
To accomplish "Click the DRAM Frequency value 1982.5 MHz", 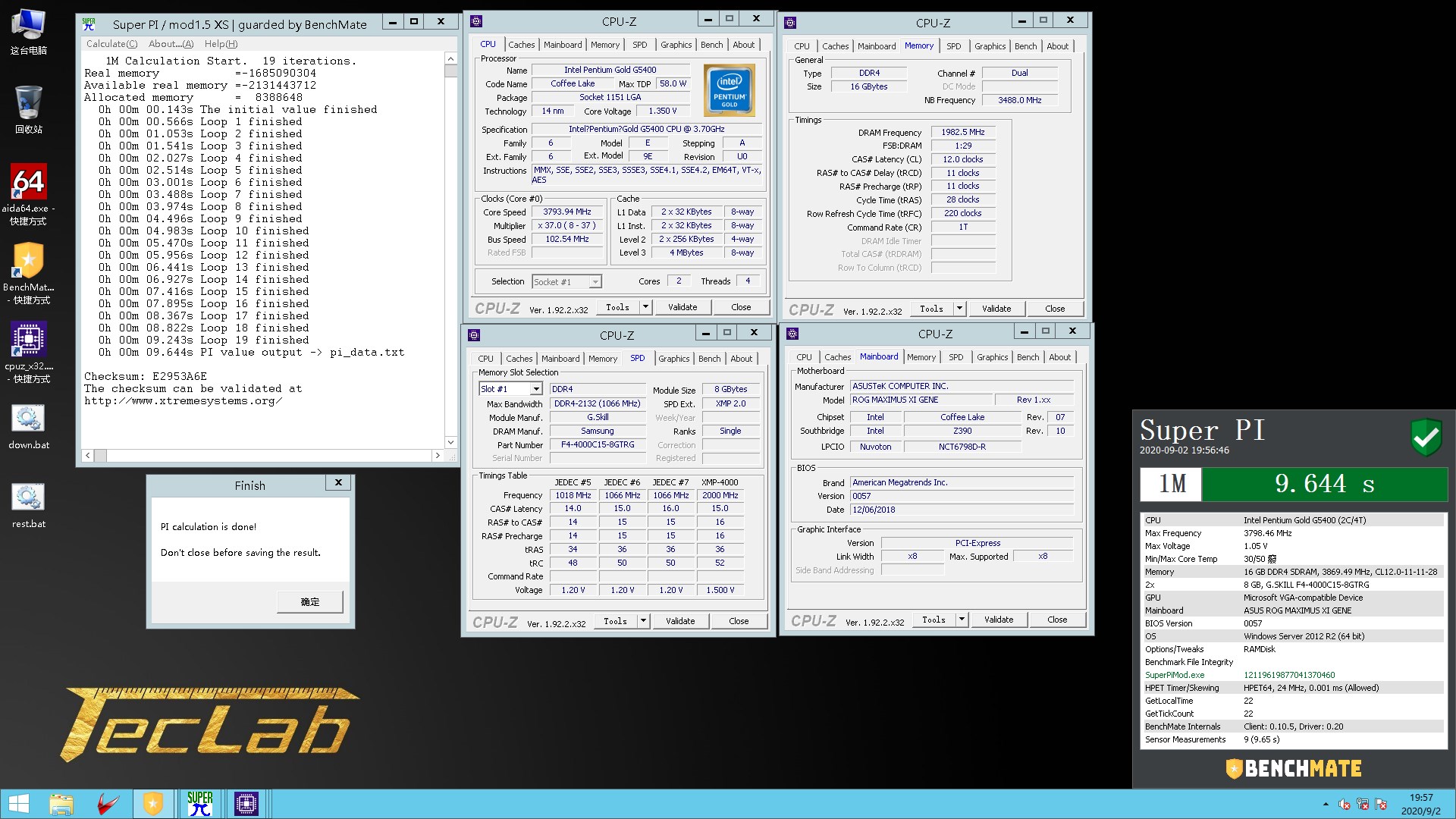I will [963, 132].
